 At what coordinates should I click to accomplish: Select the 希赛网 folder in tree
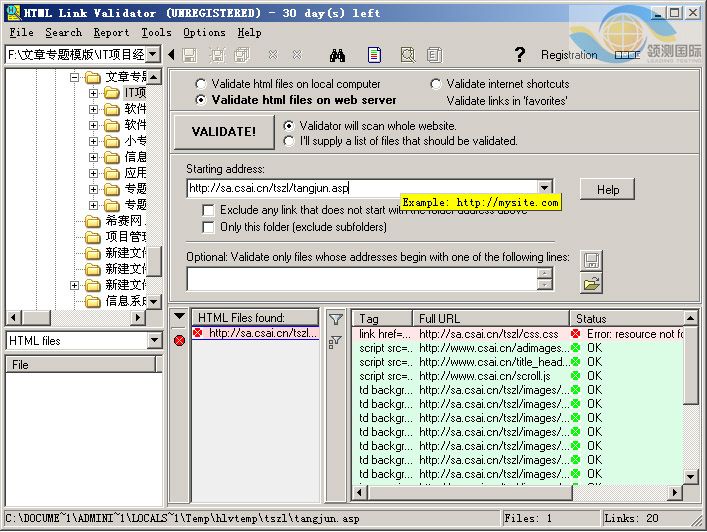(x=123, y=221)
